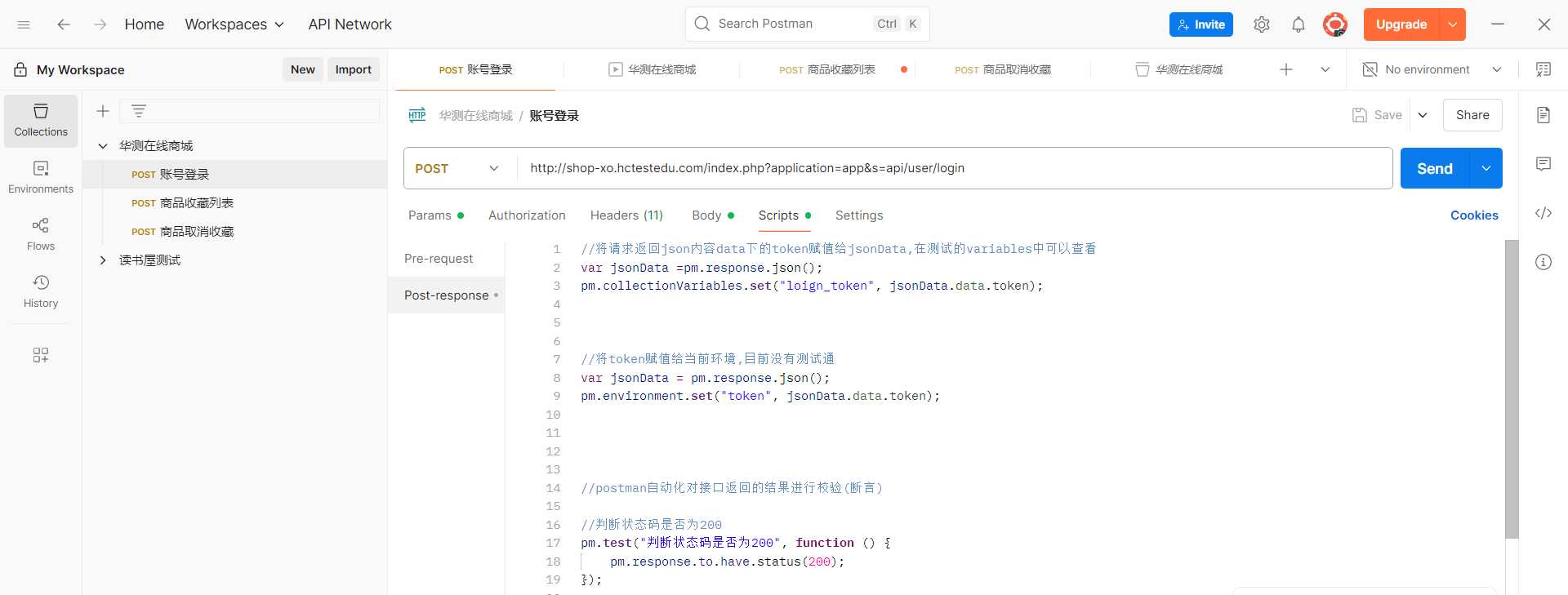The height and width of the screenshot is (595, 1568).
Task: Click the Import button
Action: click(x=354, y=69)
